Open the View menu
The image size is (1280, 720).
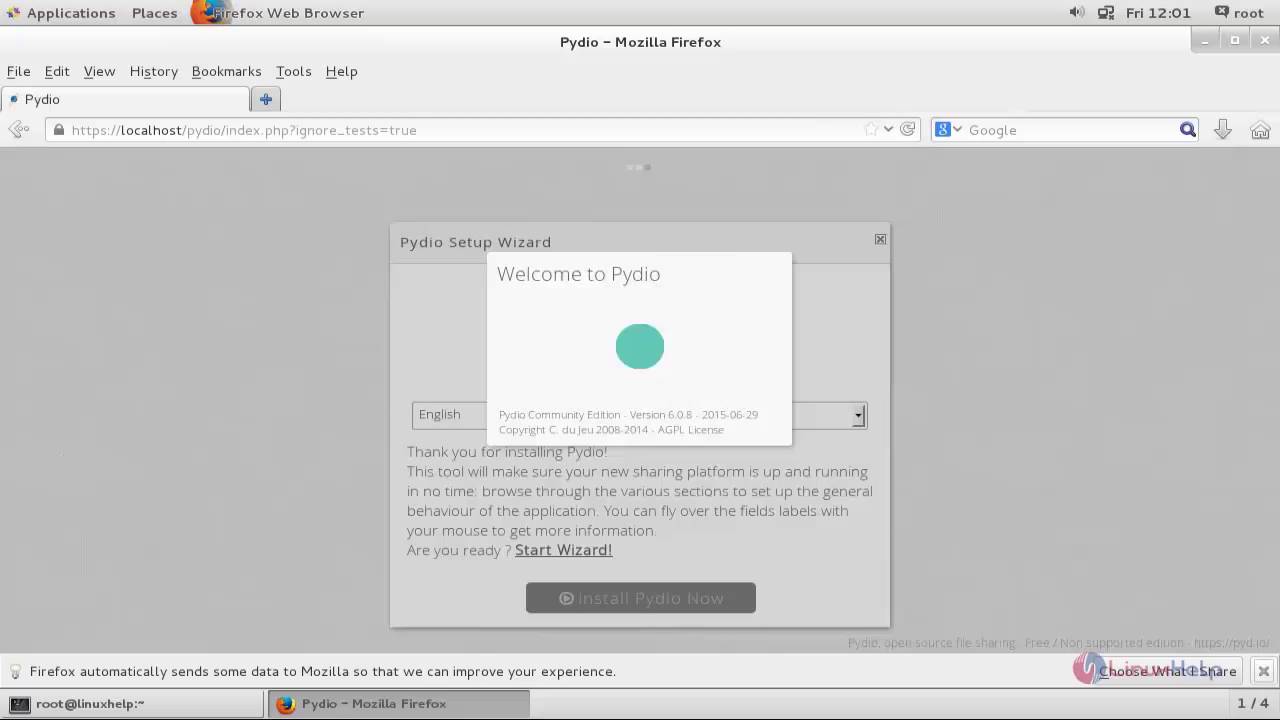click(x=99, y=71)
